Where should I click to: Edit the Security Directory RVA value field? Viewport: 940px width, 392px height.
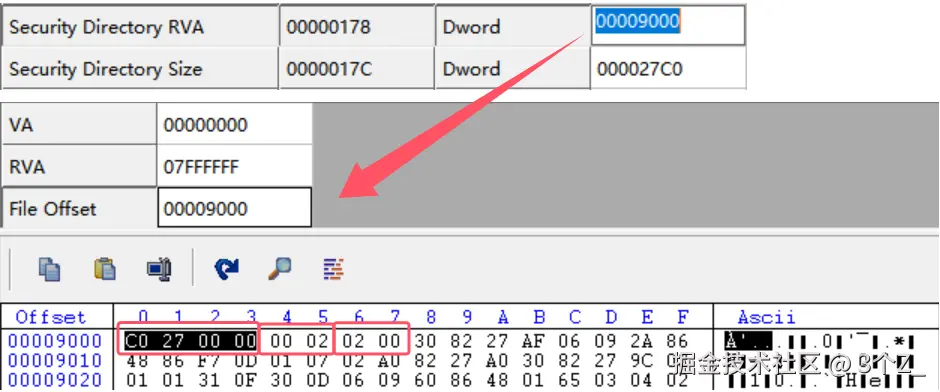point(668,25)
